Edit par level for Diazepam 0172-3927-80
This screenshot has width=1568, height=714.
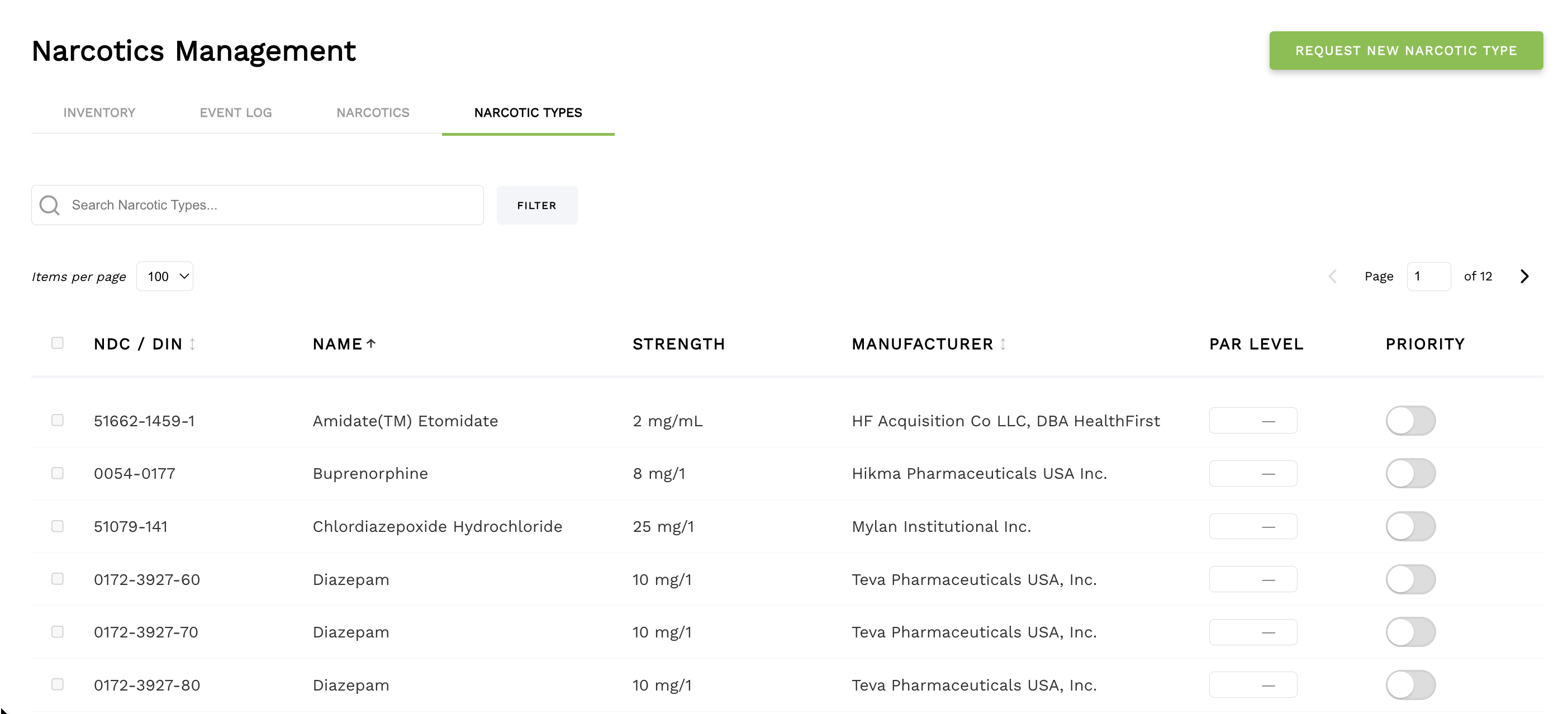click(1253, 685)
